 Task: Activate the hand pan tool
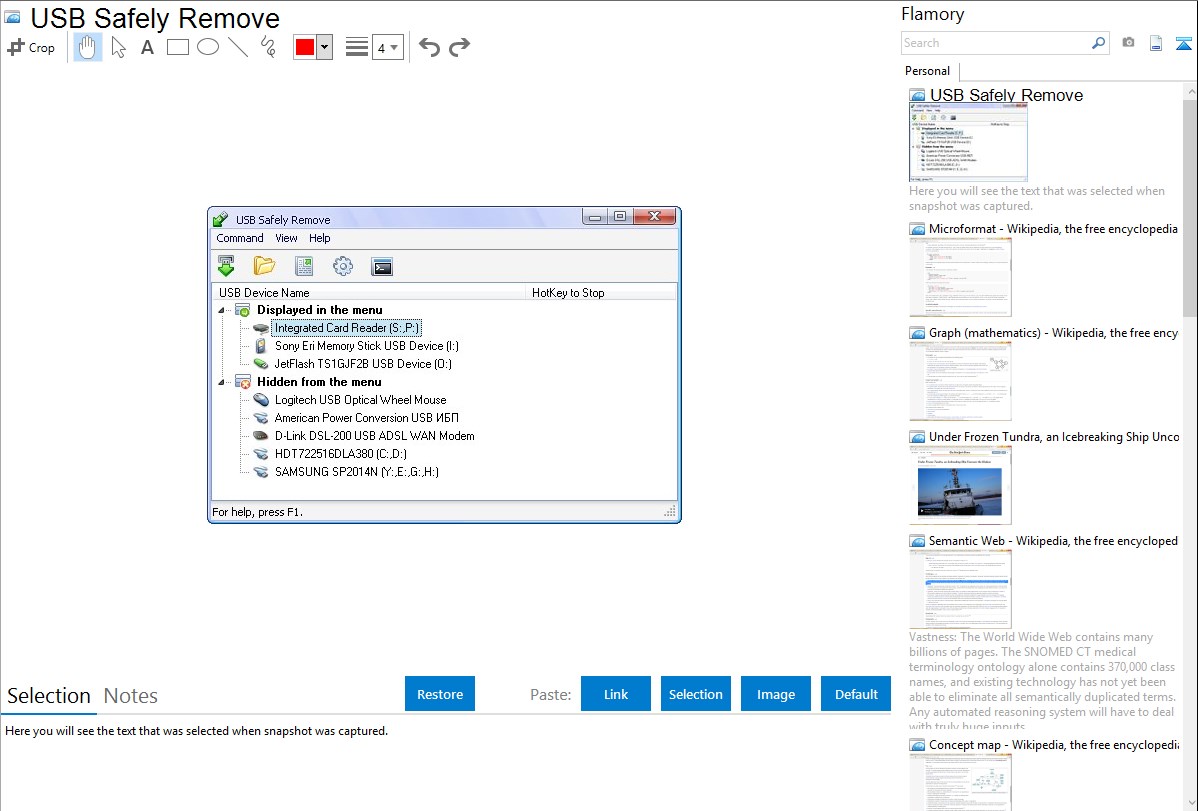pyautogui.click(x=88, y=47)
